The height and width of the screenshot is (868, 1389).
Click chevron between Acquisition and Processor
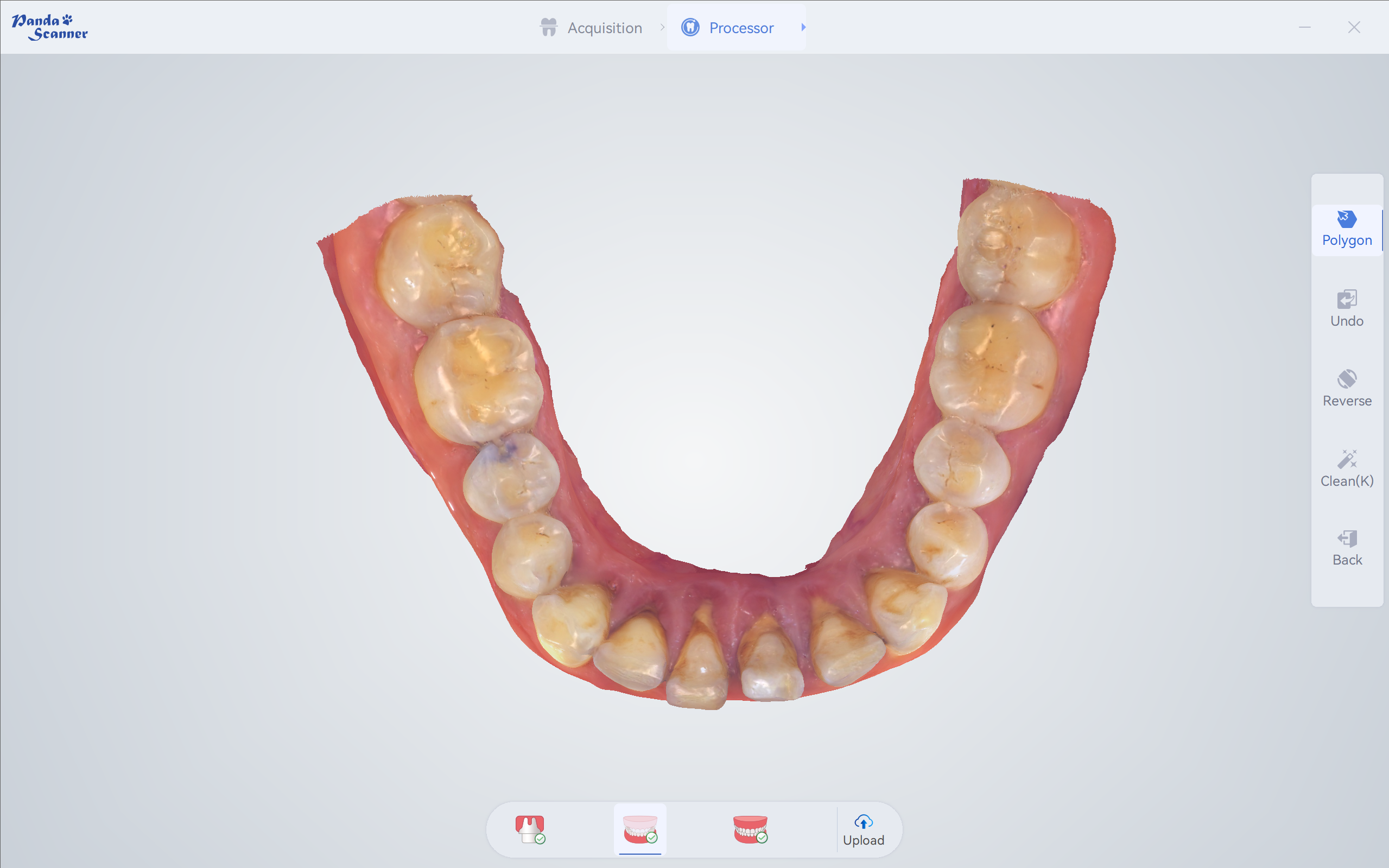662,27
